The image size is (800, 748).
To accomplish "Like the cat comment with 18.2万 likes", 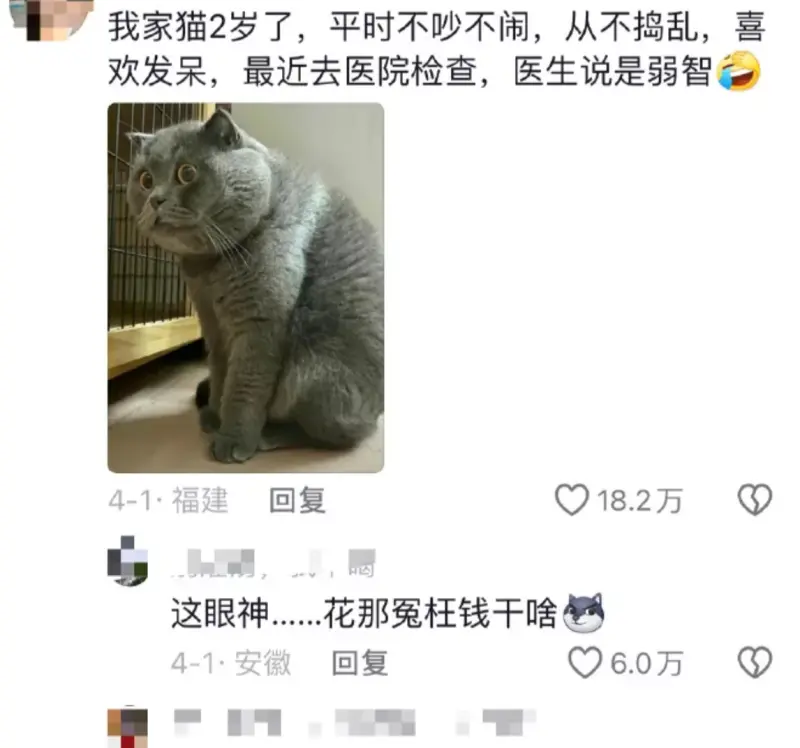I will 572,500.
